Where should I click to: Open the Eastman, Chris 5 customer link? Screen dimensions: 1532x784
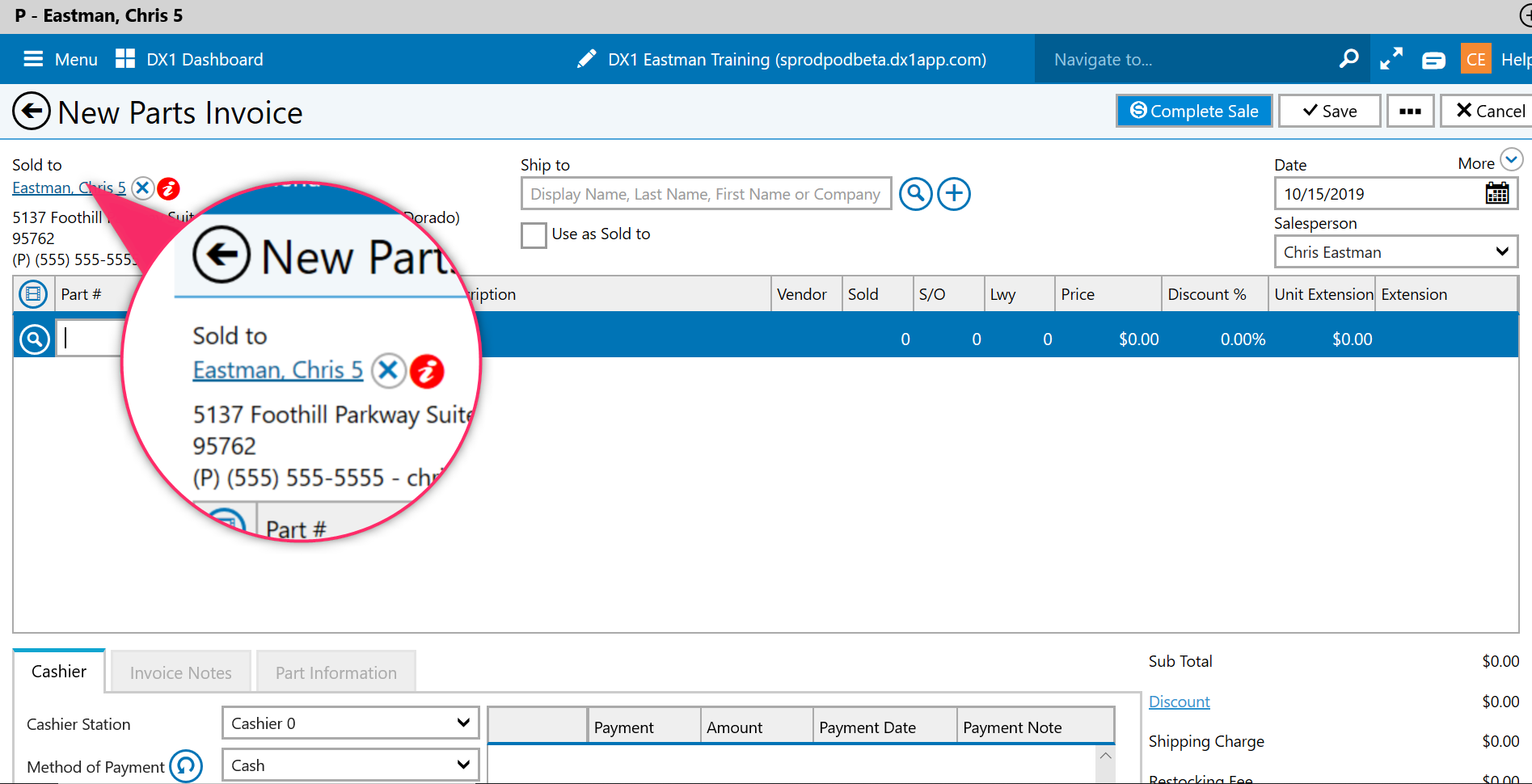click(69, 188)
